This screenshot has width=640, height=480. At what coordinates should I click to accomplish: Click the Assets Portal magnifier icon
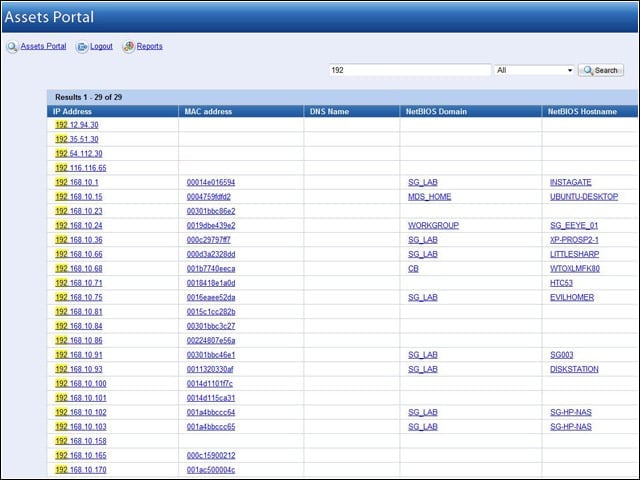tap(12, 47)
